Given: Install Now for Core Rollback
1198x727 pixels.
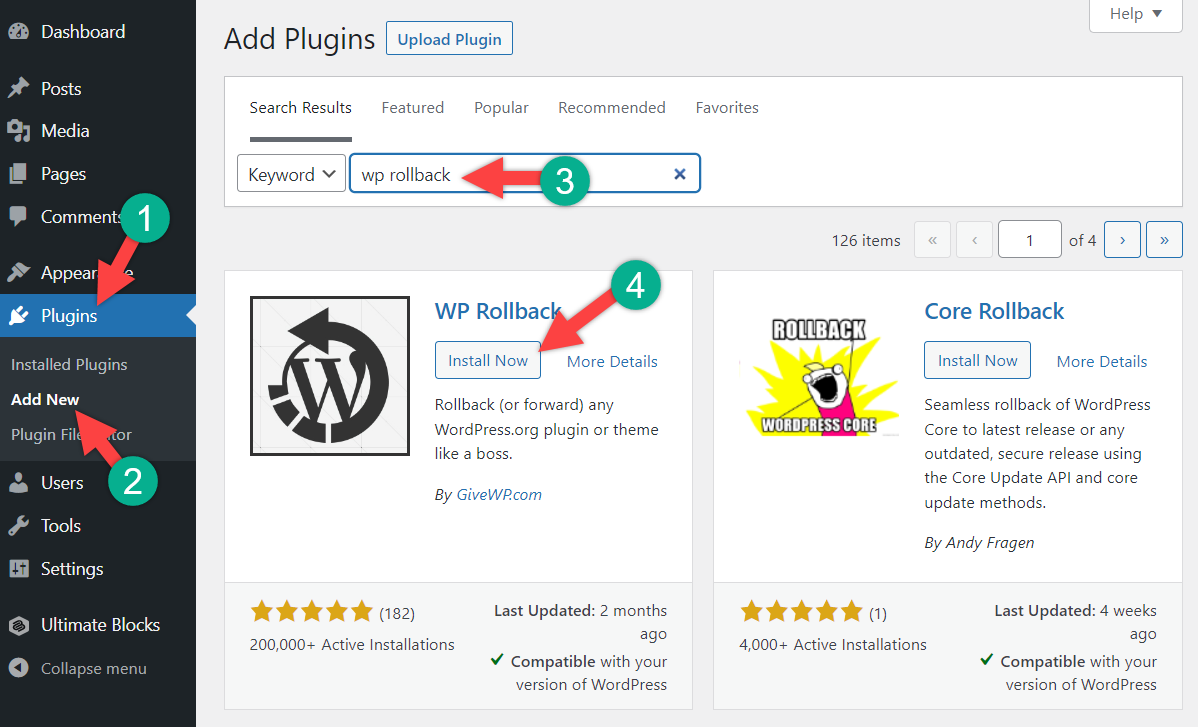Looking at the screenshot, I should pyautogui.click(x=977, y=360).
